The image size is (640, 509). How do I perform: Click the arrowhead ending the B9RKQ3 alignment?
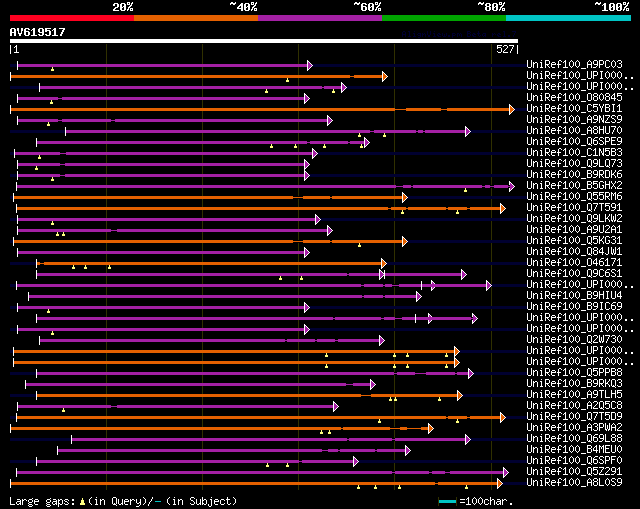coord(373,385)
